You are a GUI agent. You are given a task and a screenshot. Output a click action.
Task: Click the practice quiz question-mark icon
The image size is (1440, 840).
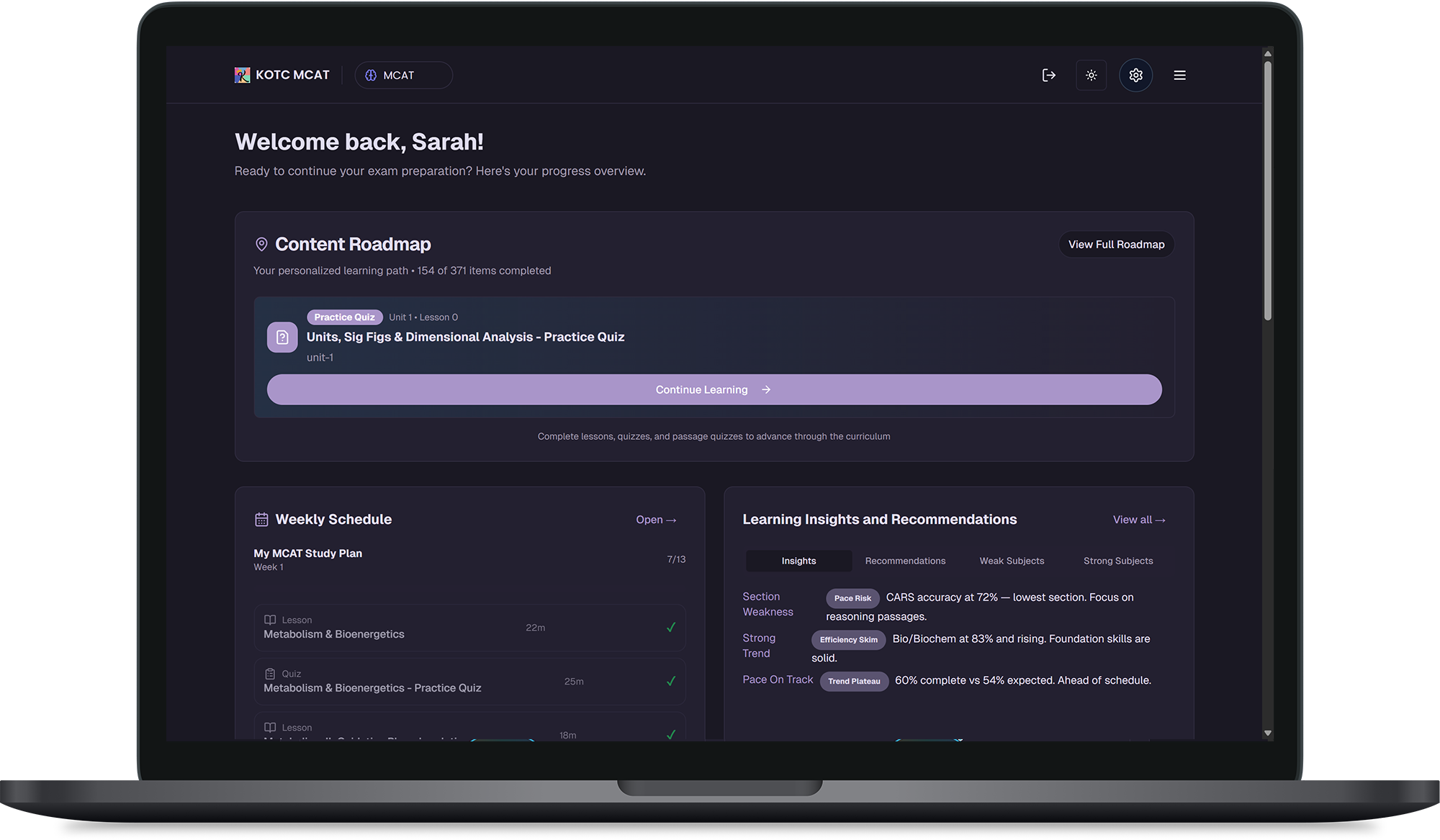click(282, 337)
